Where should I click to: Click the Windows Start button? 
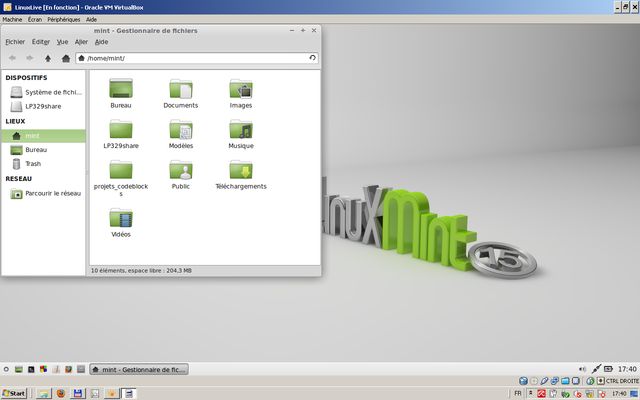[14, 393]
